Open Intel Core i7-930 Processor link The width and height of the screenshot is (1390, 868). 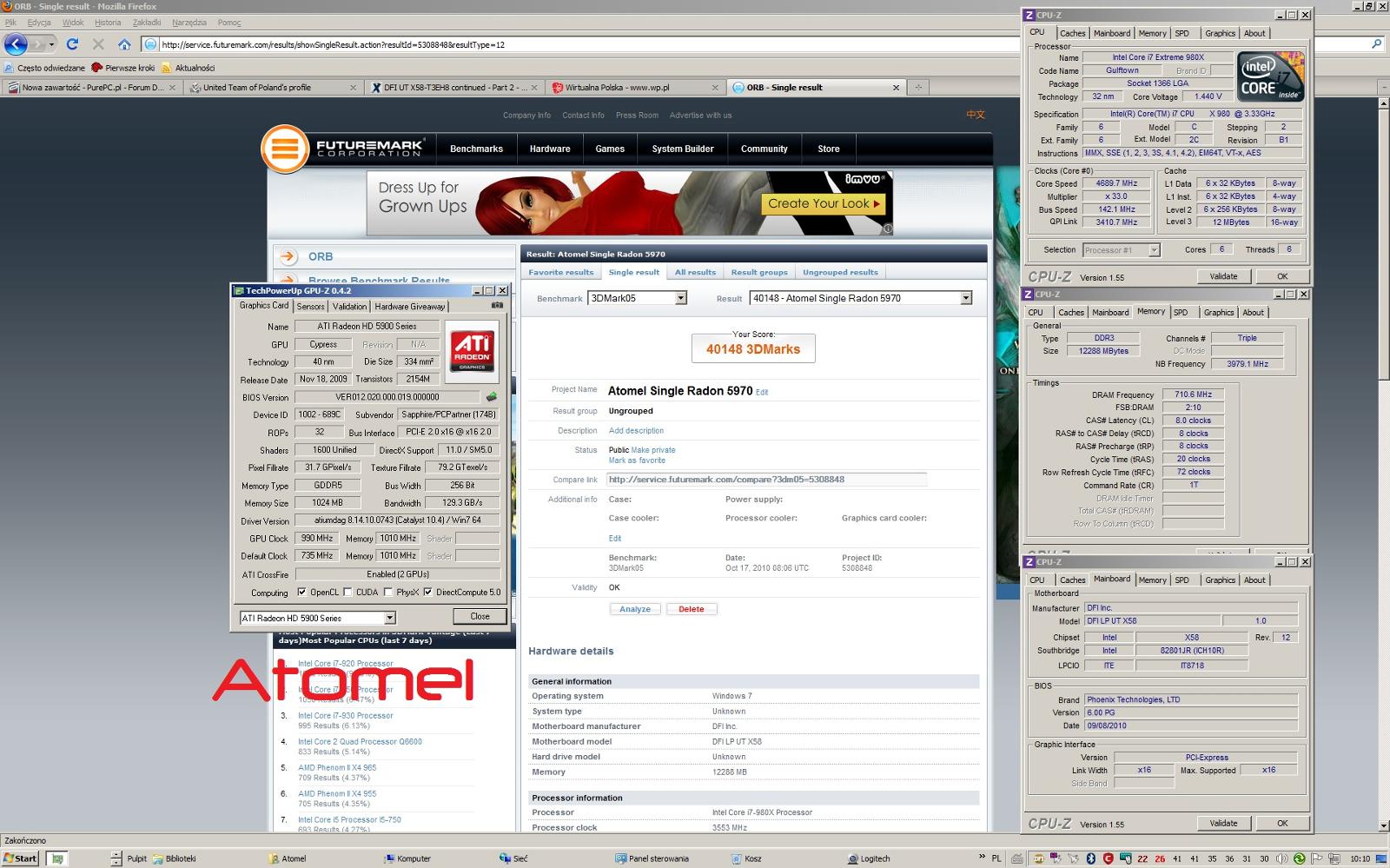346,716
